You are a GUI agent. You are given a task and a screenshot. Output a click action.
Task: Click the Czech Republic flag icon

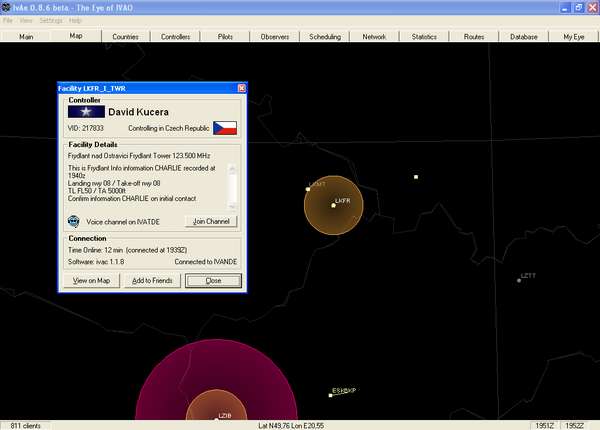pos(225,128)
